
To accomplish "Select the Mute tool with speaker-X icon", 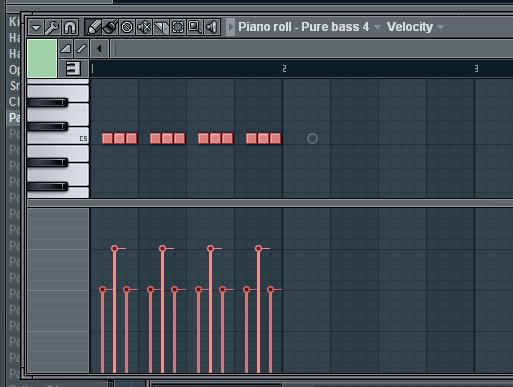I will tap(144, 27).
